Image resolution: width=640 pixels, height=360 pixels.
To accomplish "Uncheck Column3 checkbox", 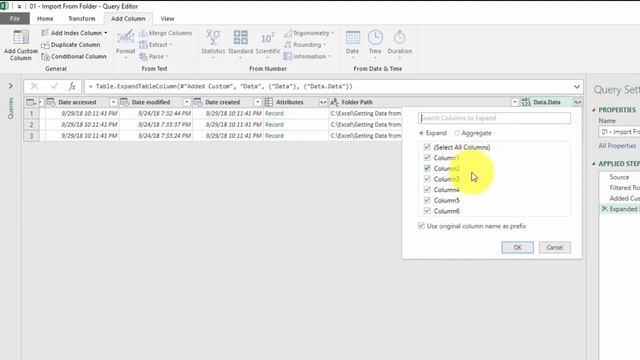I will point(427,179).
